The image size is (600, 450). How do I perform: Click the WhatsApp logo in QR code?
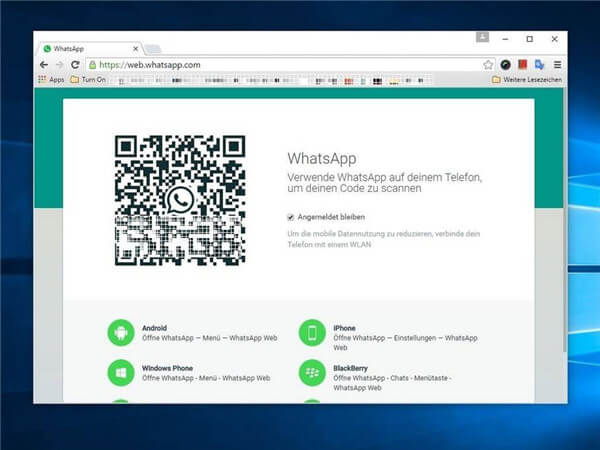point(180,200)
